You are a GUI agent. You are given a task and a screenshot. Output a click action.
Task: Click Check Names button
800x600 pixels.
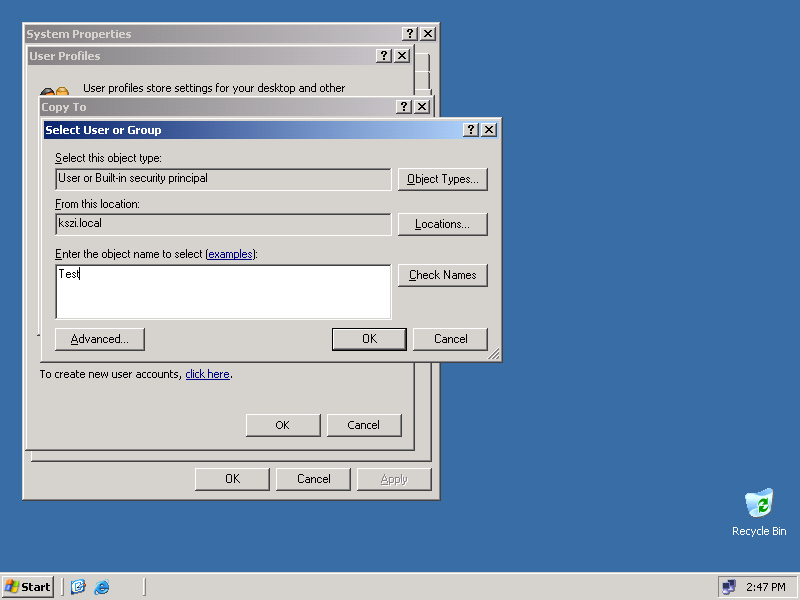tap(443, 275)
